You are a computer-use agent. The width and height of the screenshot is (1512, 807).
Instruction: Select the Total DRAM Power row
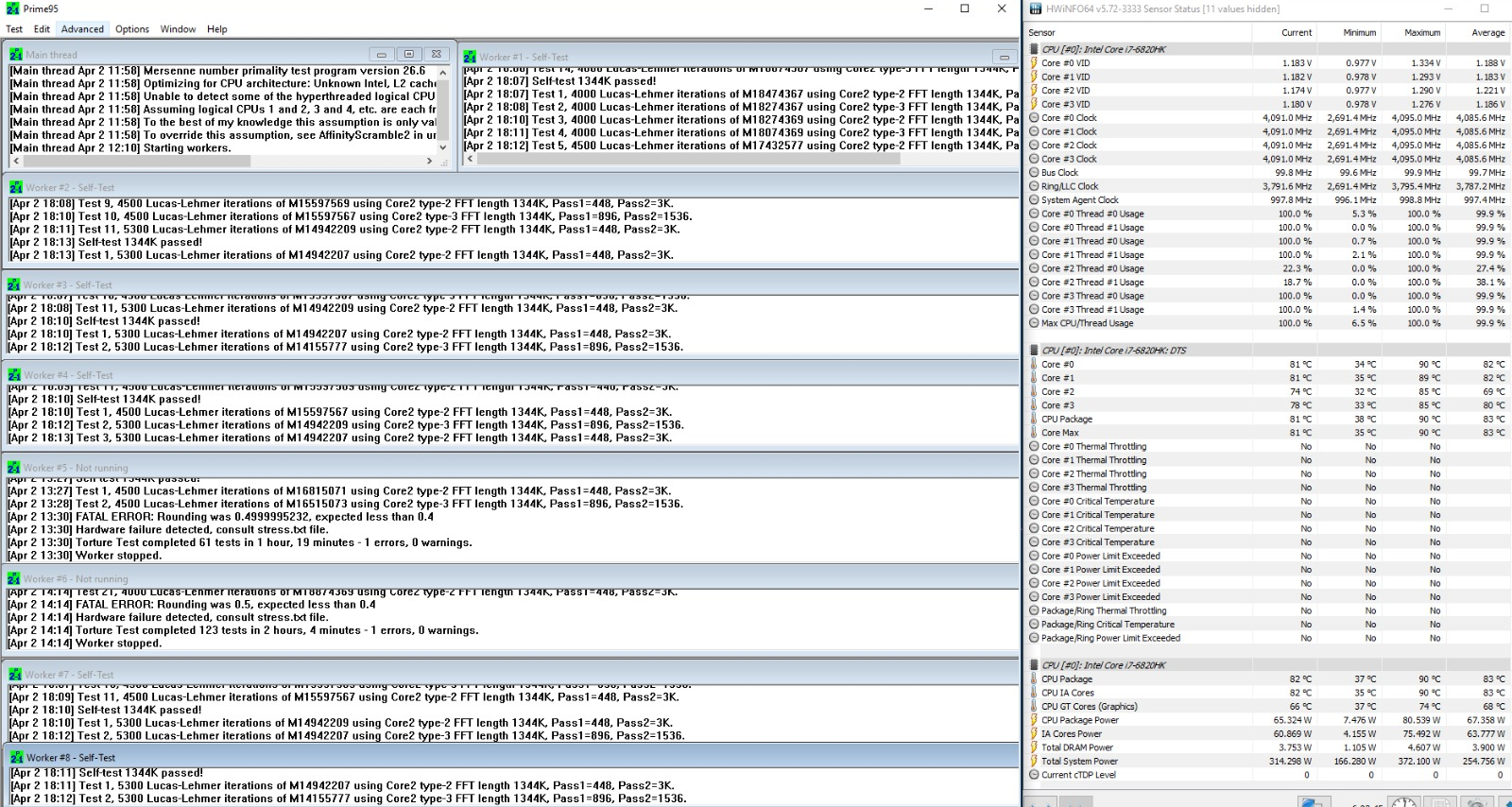[1268, 747]
